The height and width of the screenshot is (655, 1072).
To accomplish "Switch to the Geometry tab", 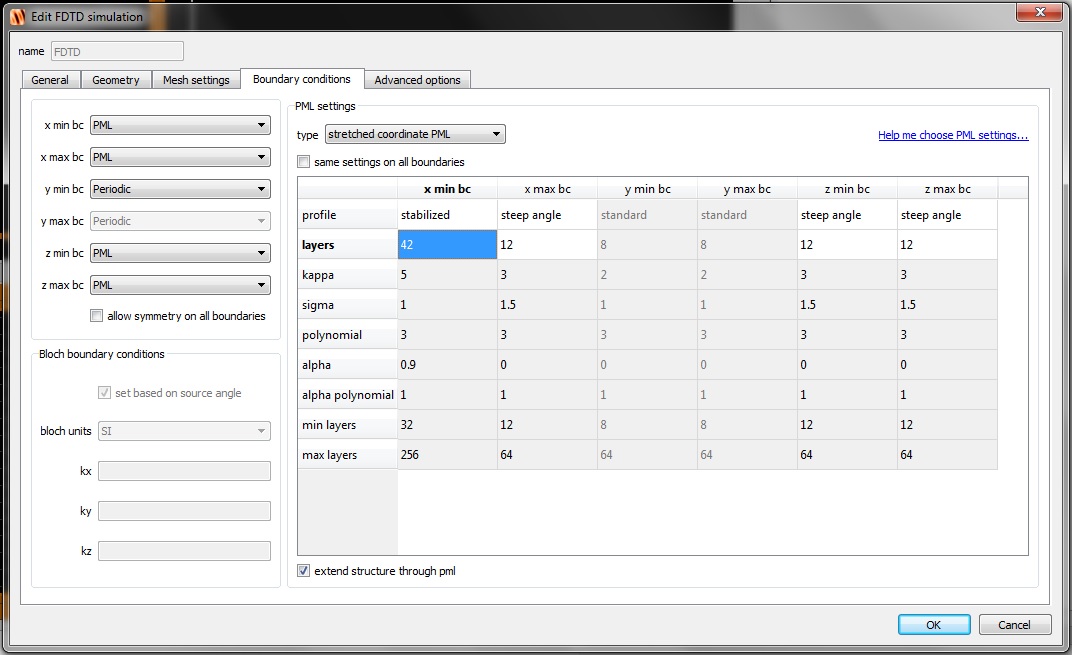I will tap(116, 80).
